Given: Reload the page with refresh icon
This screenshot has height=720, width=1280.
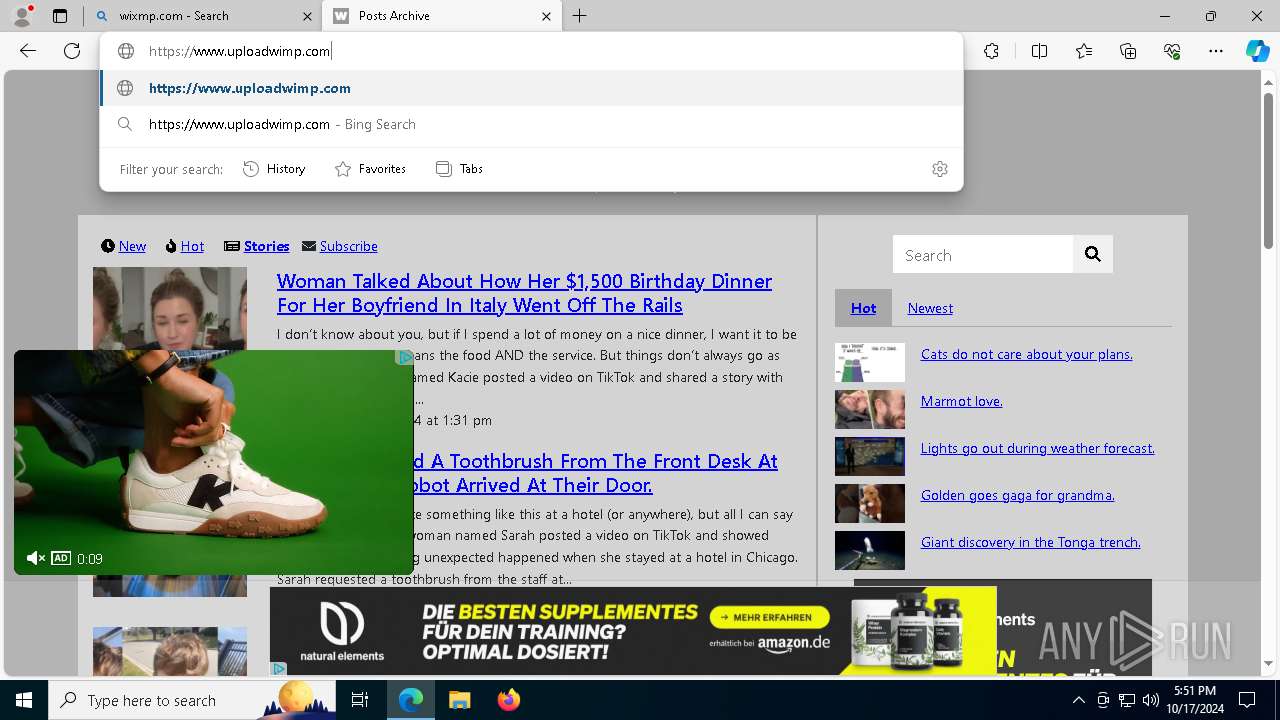Looking at the screenshot, I should 72,51.
